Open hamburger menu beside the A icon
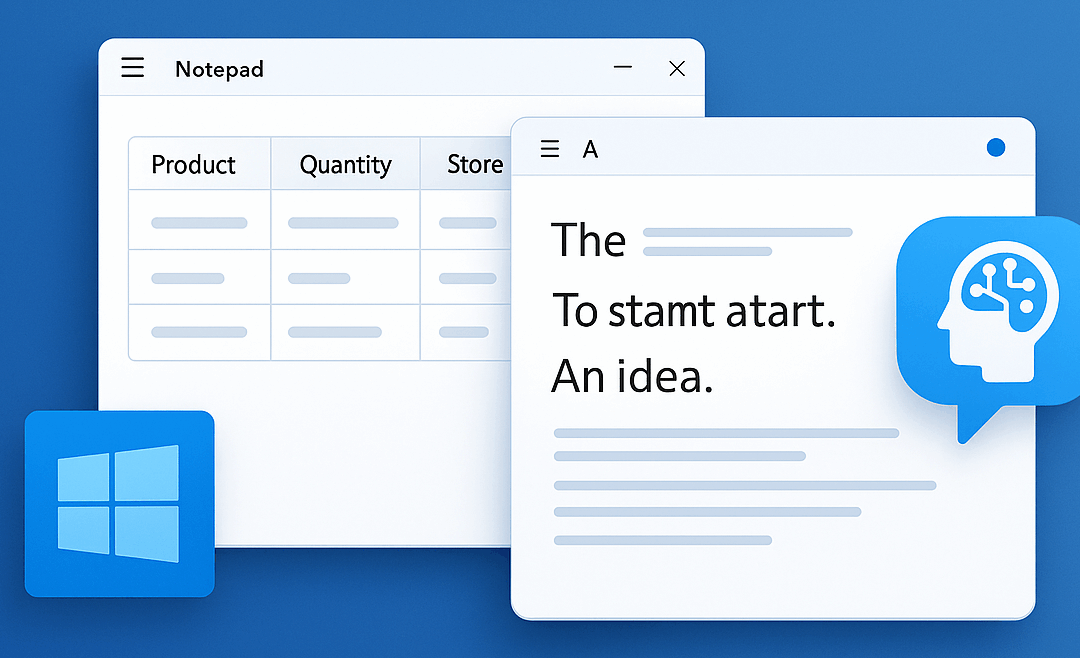 550,149
